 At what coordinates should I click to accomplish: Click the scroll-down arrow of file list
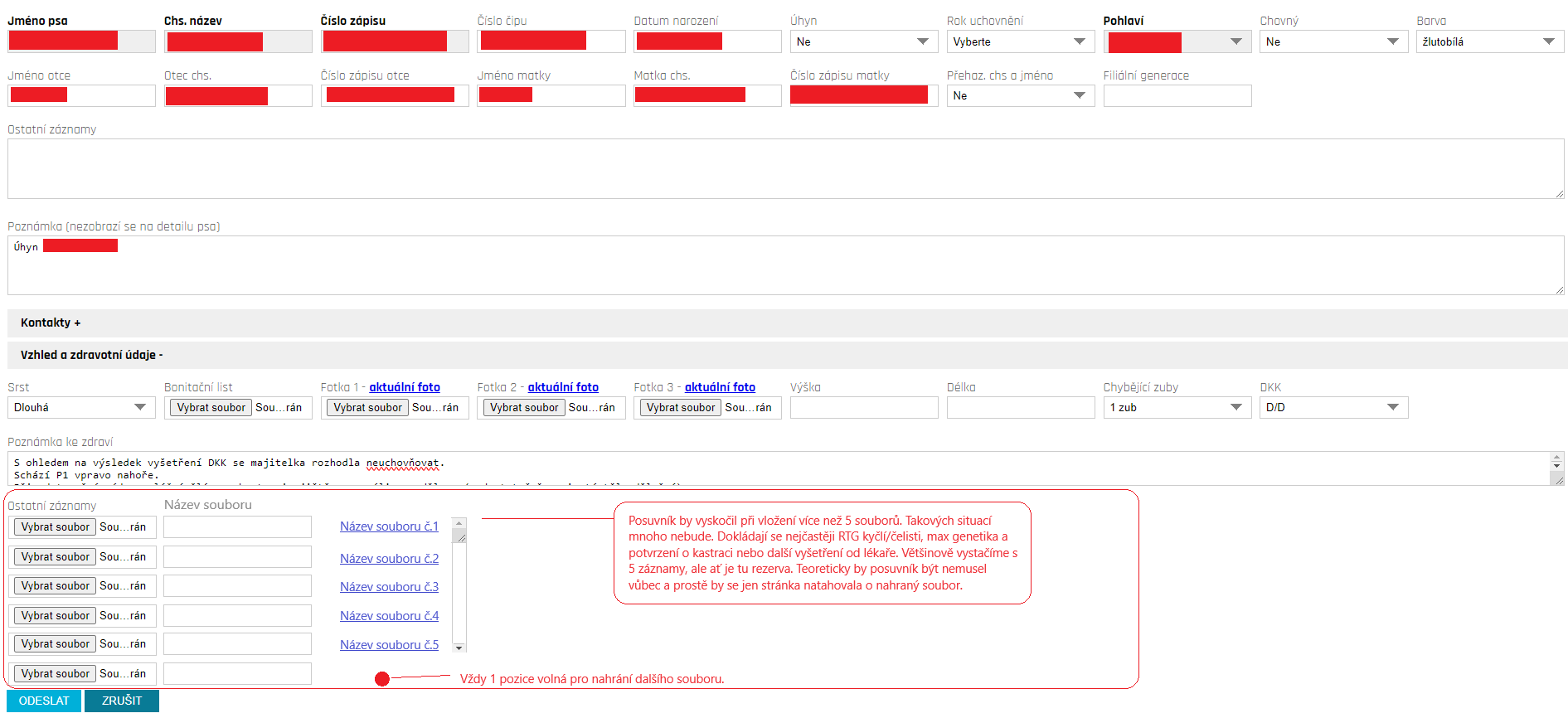point(459,648)
